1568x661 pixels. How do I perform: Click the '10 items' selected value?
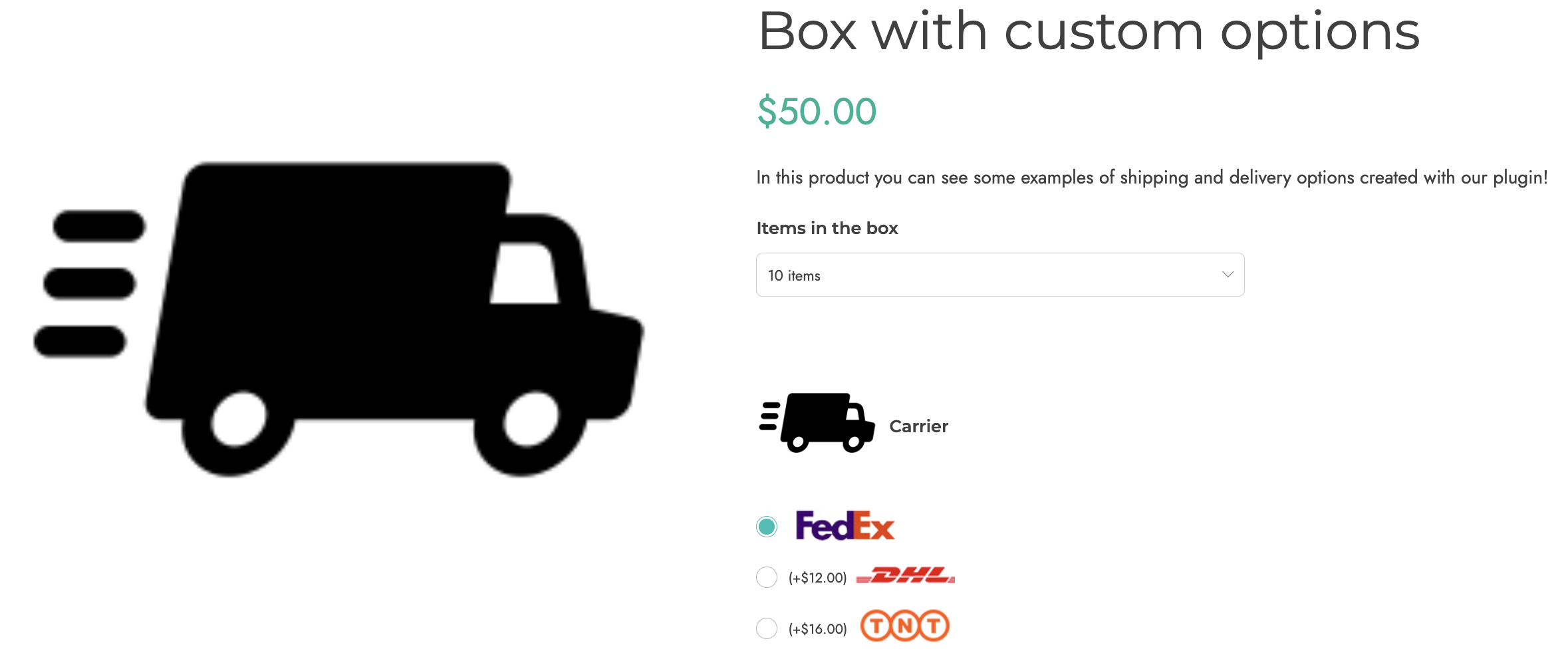(794, 275)
